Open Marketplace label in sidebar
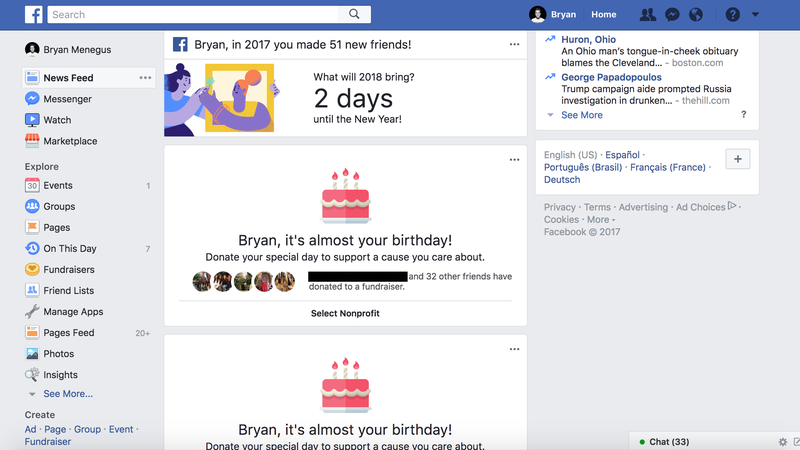Viewport: 800px width, 450px height. (x=70, y=141)
